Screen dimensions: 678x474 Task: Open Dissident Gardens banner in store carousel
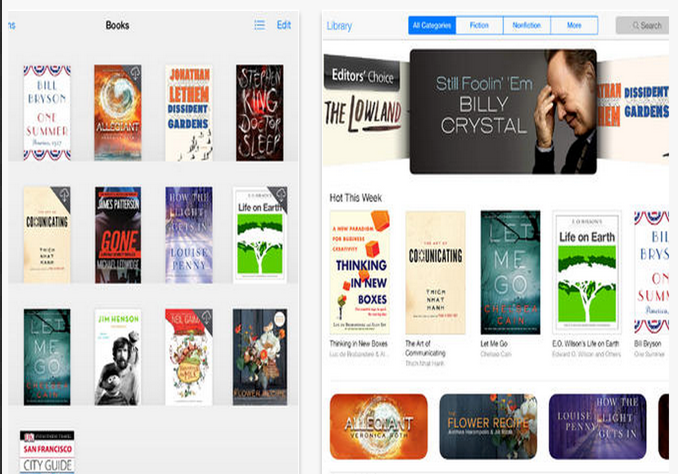[x=633, y=110]
